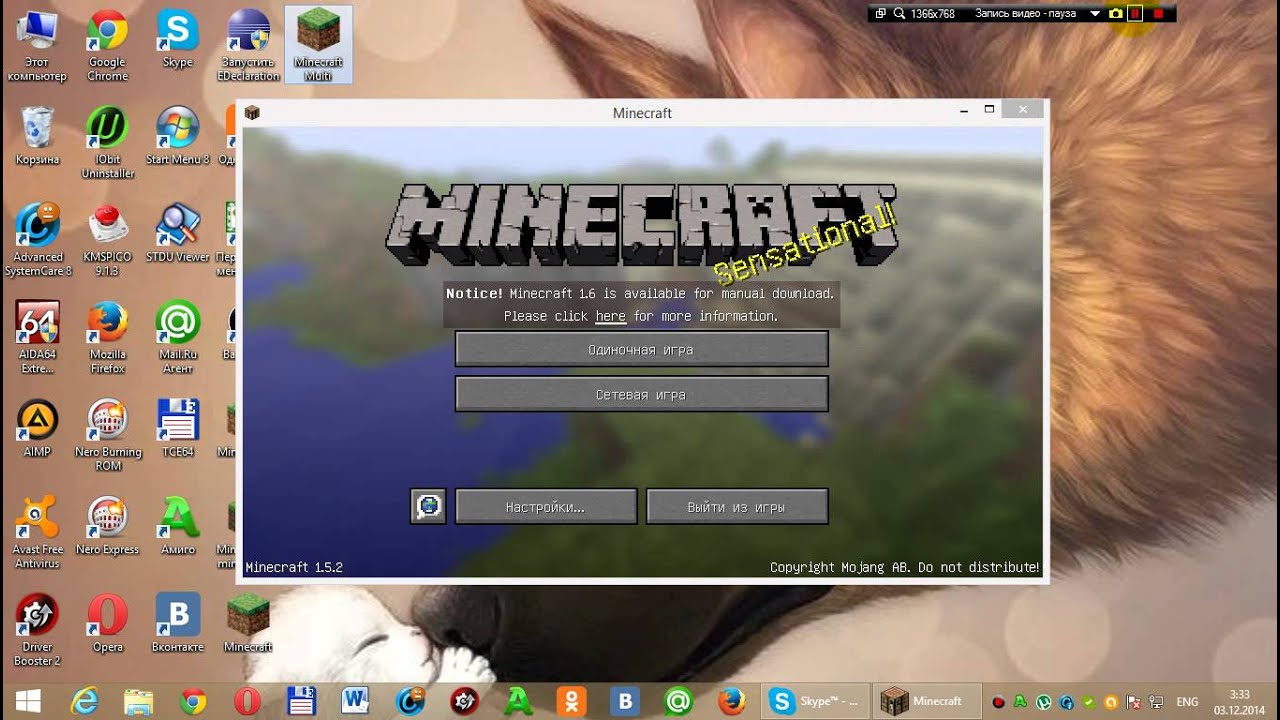Open the Вконтакте desktop shortcut
The height and width of the screenshot is (720, 1280).
177,623
